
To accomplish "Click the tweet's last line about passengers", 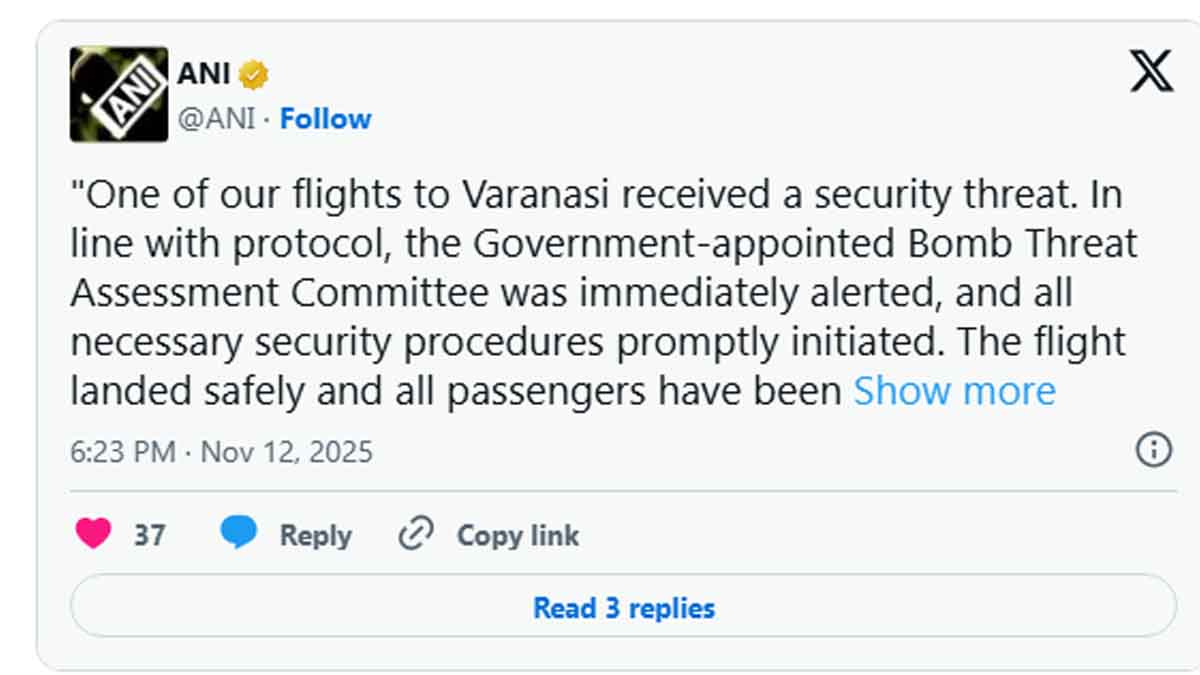I will pyautogui.click(x=455, y=390).
